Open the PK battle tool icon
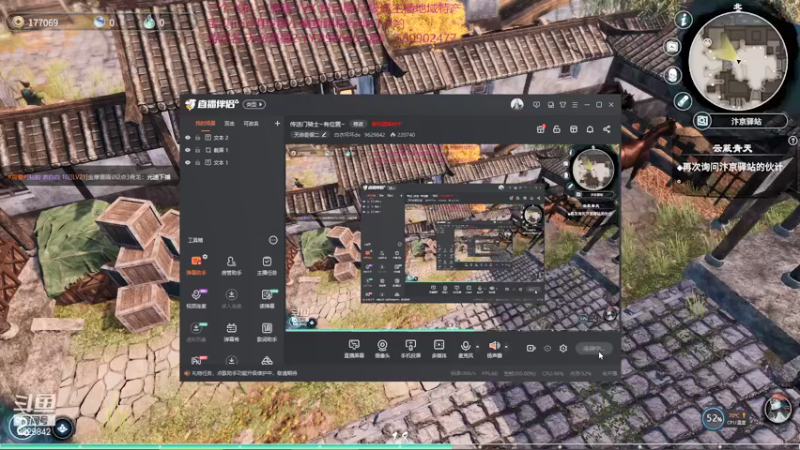 tap(196, 361)
